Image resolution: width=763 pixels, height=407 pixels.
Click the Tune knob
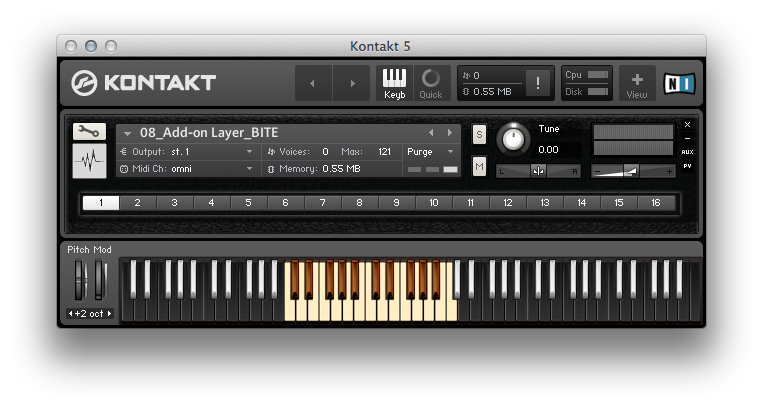tap(513, 139)
